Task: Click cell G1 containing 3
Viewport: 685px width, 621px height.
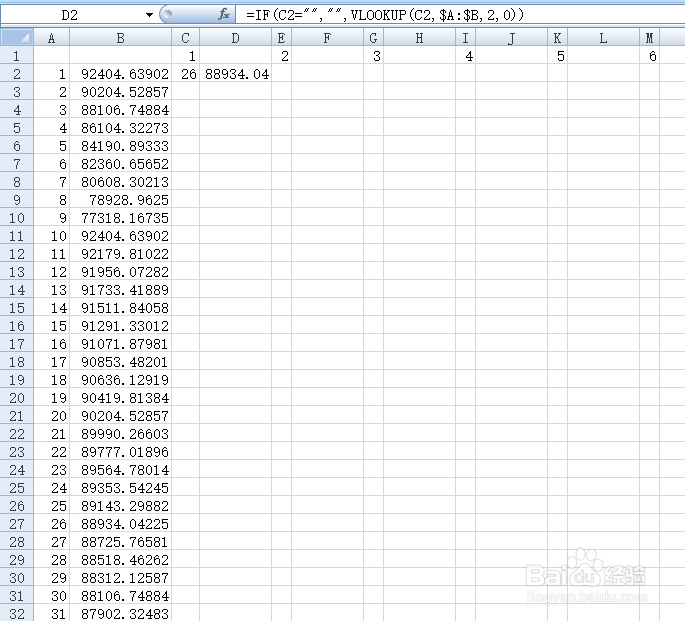Action: 374,56
